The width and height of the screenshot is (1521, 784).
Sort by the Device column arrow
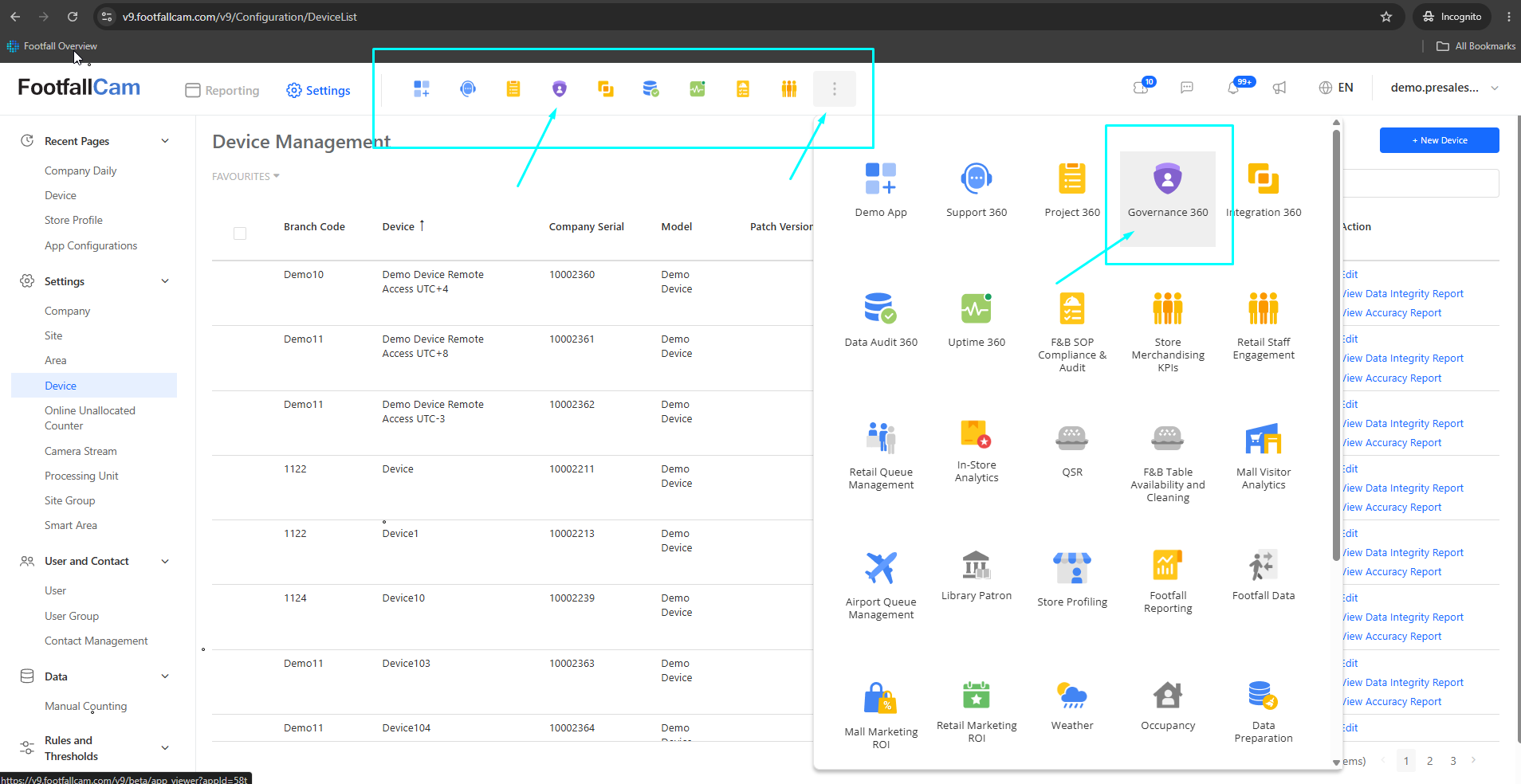tap(422, 225)
